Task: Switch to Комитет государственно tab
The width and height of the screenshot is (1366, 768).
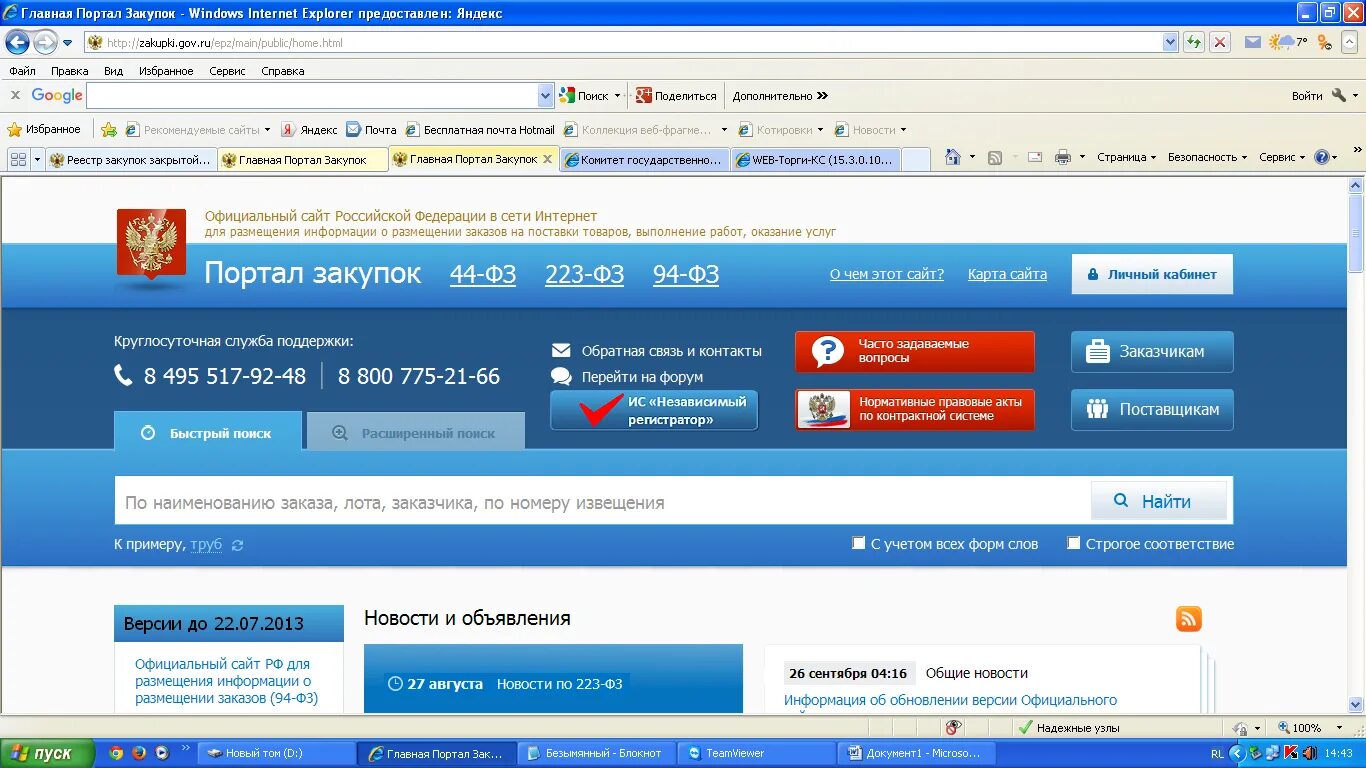Action: click(646, 159)
